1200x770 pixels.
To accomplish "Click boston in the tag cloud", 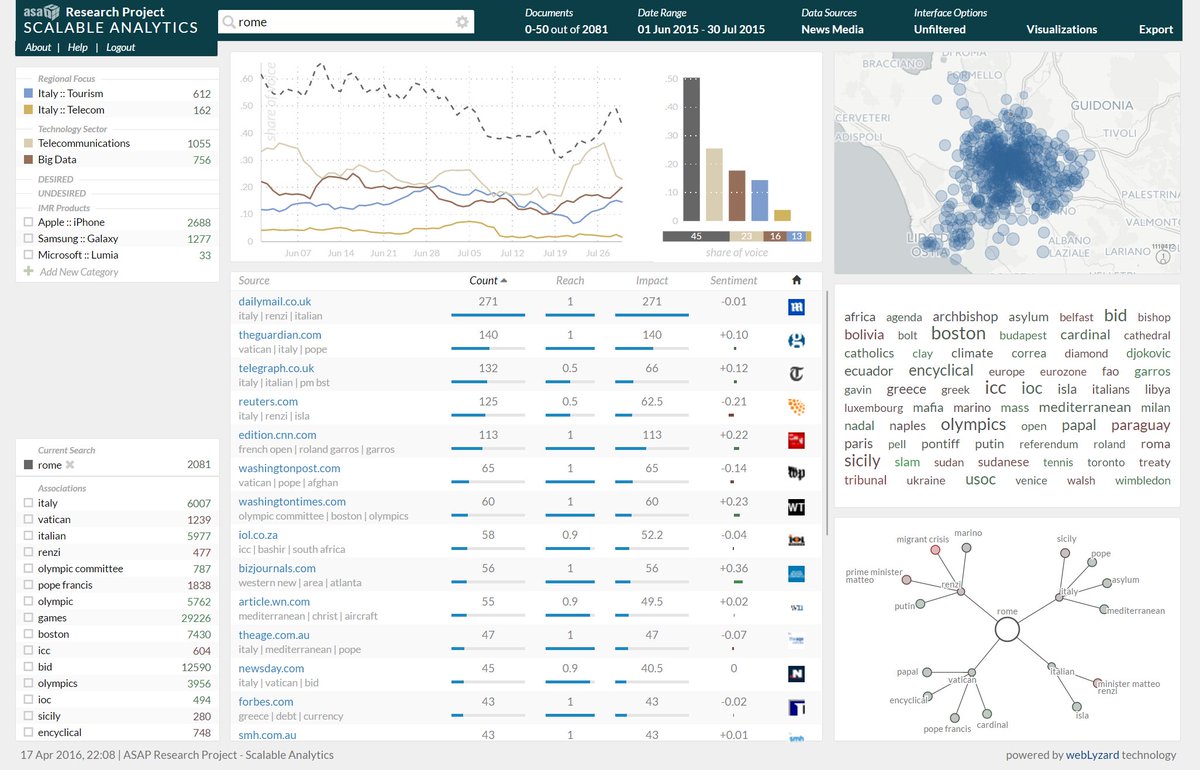I will (x=958, y=333).
